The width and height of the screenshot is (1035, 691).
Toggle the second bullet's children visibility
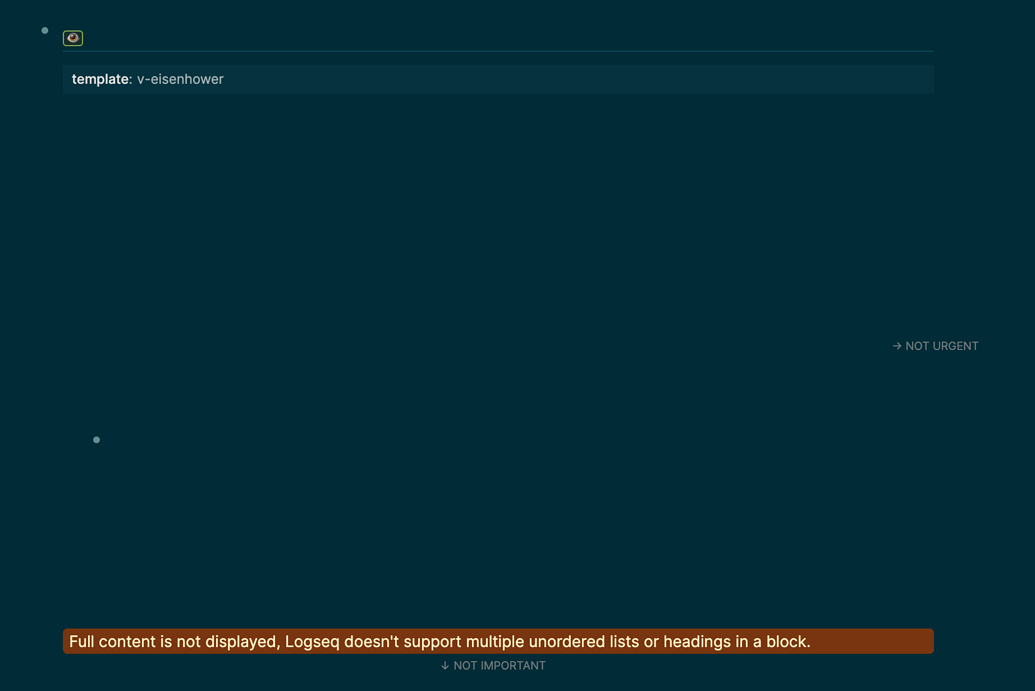(x=96, y=439)
